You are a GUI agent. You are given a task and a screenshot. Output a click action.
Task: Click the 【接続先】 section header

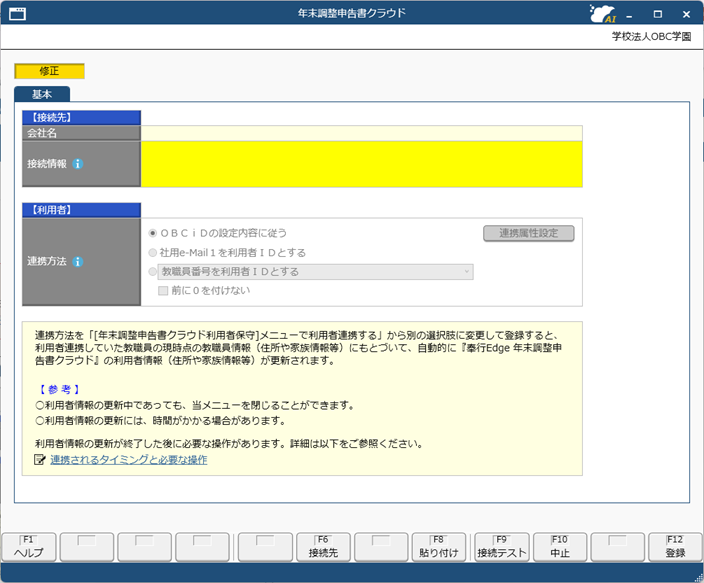click(x=81, y=118)
